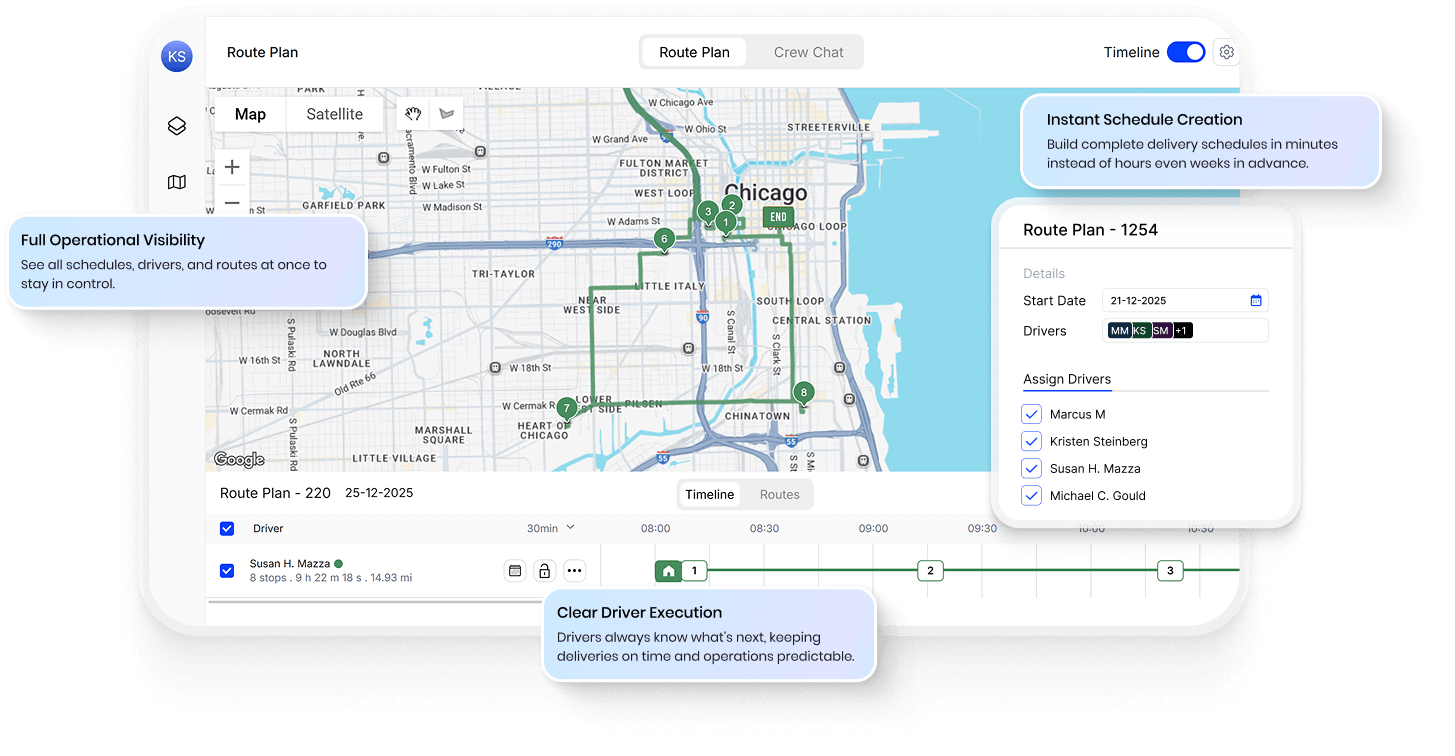This screenshot has width=1455, height=756.
Task: Click the calendar icon on Susan Mazza's row
Action: point(514,569)
